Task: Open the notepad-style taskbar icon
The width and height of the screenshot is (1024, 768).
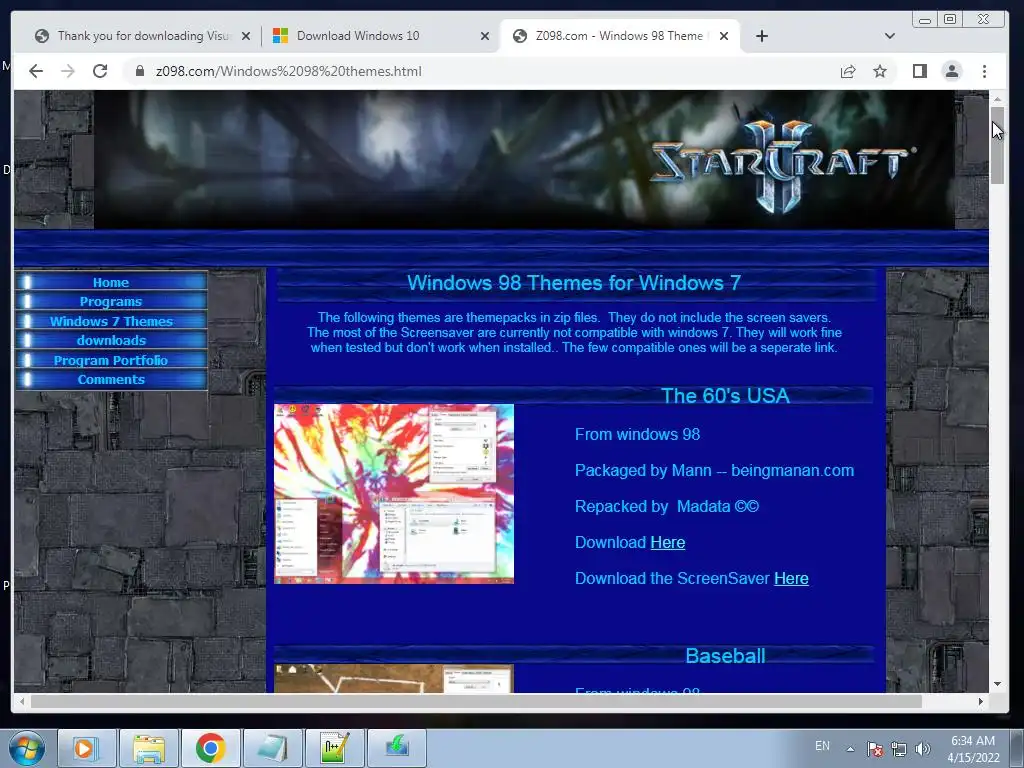Action: tap(272, 748)
